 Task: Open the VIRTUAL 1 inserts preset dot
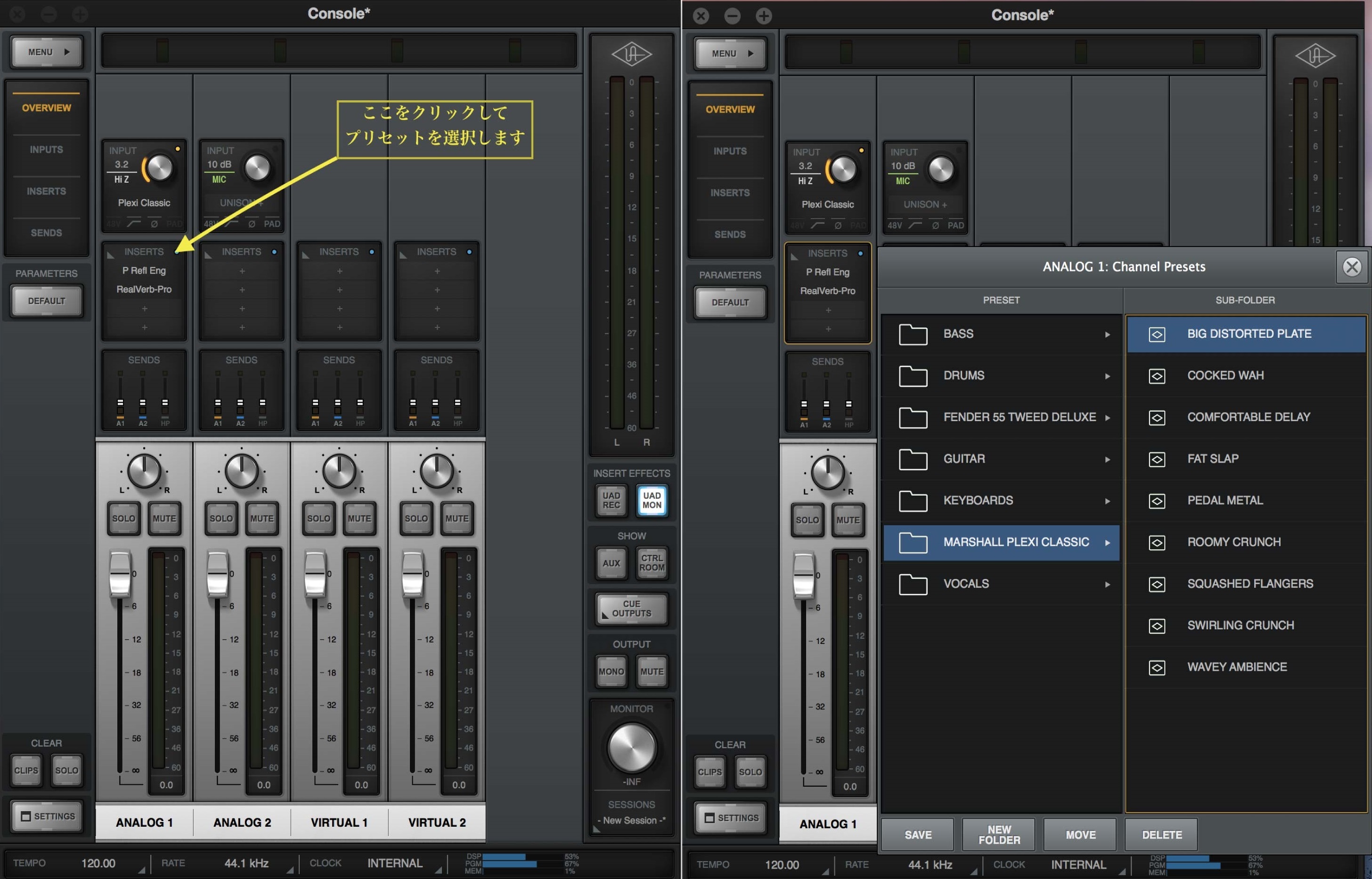click(x=372, y=252)
